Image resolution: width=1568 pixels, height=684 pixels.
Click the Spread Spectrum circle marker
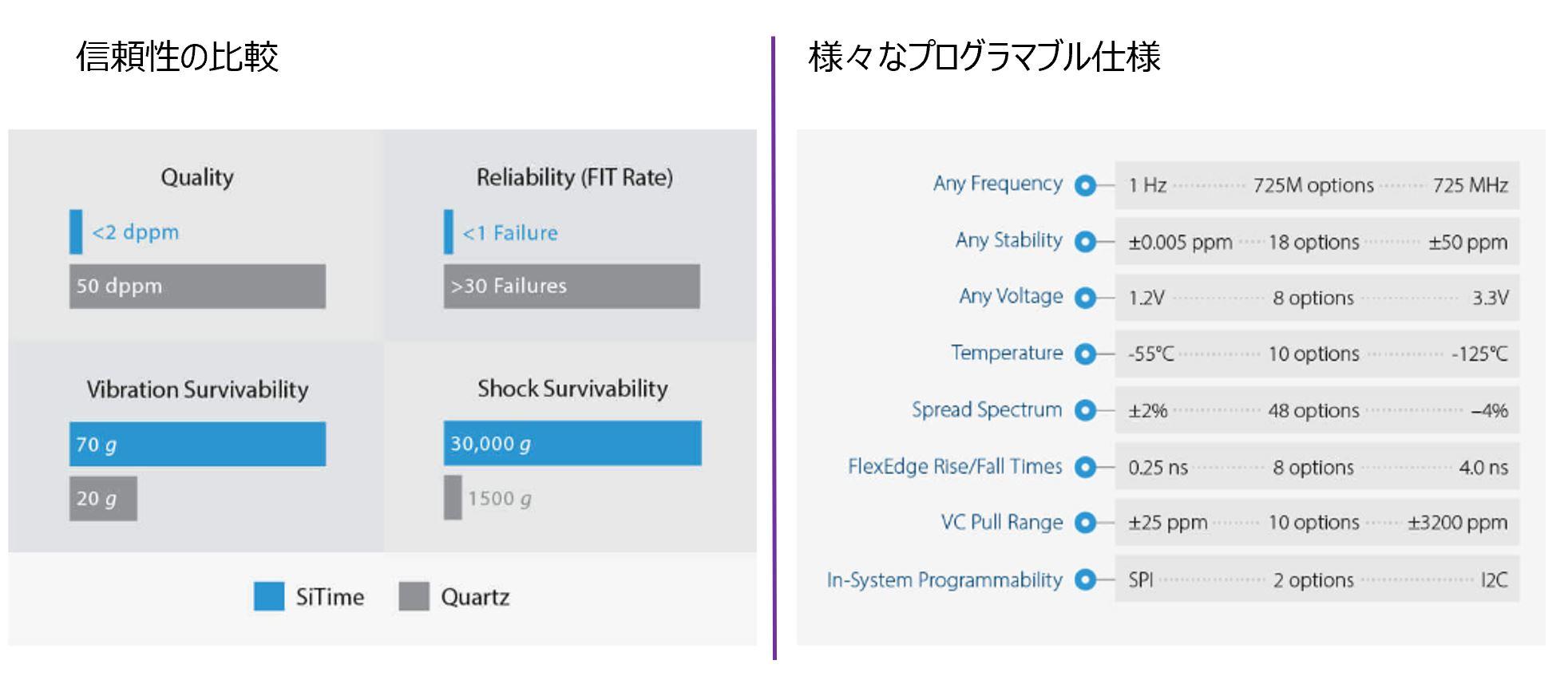tap(1085, 410)
